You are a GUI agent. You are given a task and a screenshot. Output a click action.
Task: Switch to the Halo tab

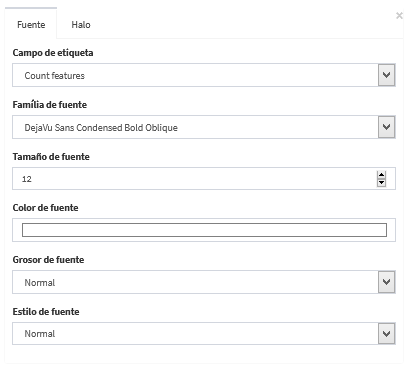[81, 25]
